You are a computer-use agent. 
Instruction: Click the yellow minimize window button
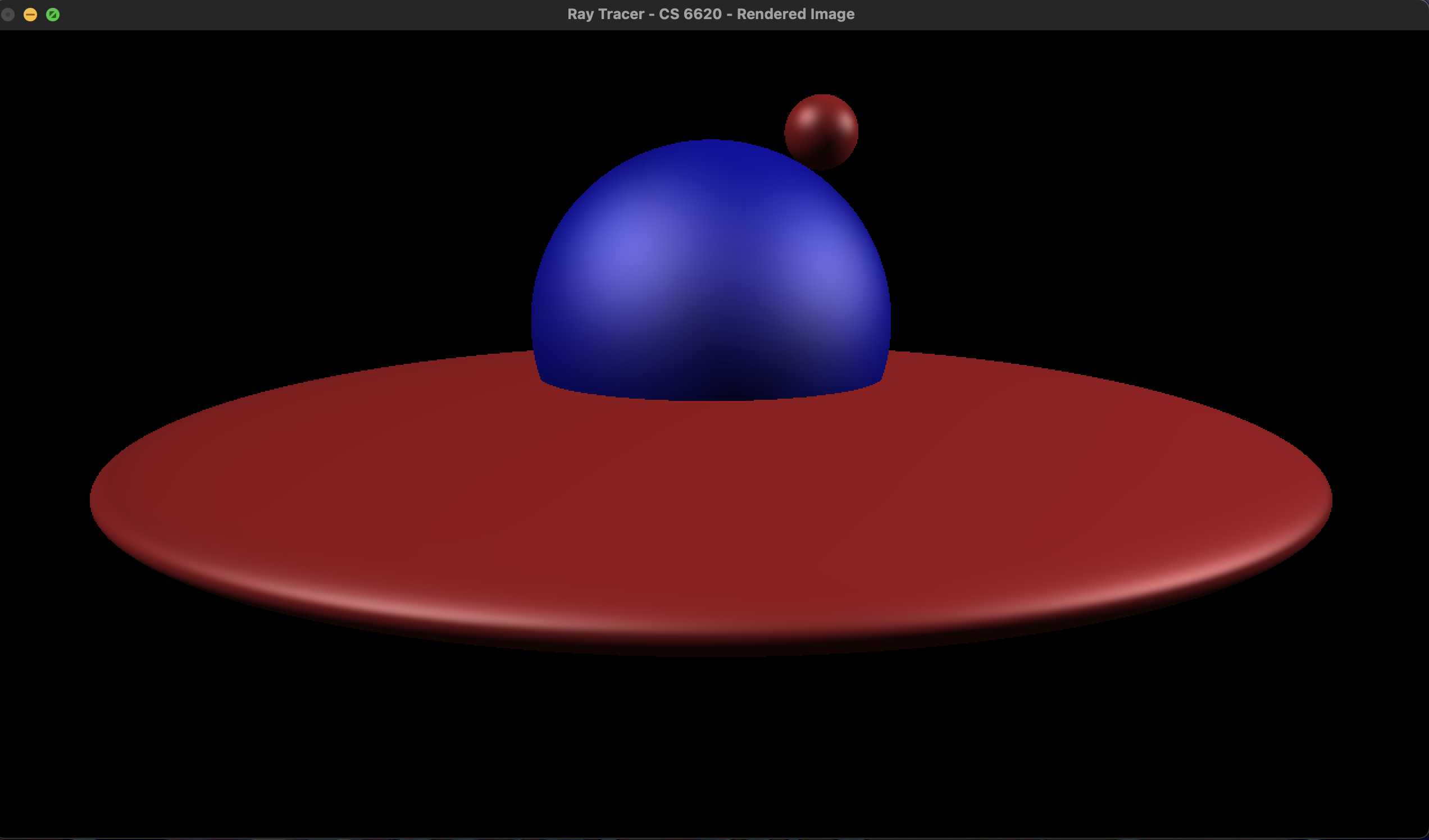click(x=30, y=15)
